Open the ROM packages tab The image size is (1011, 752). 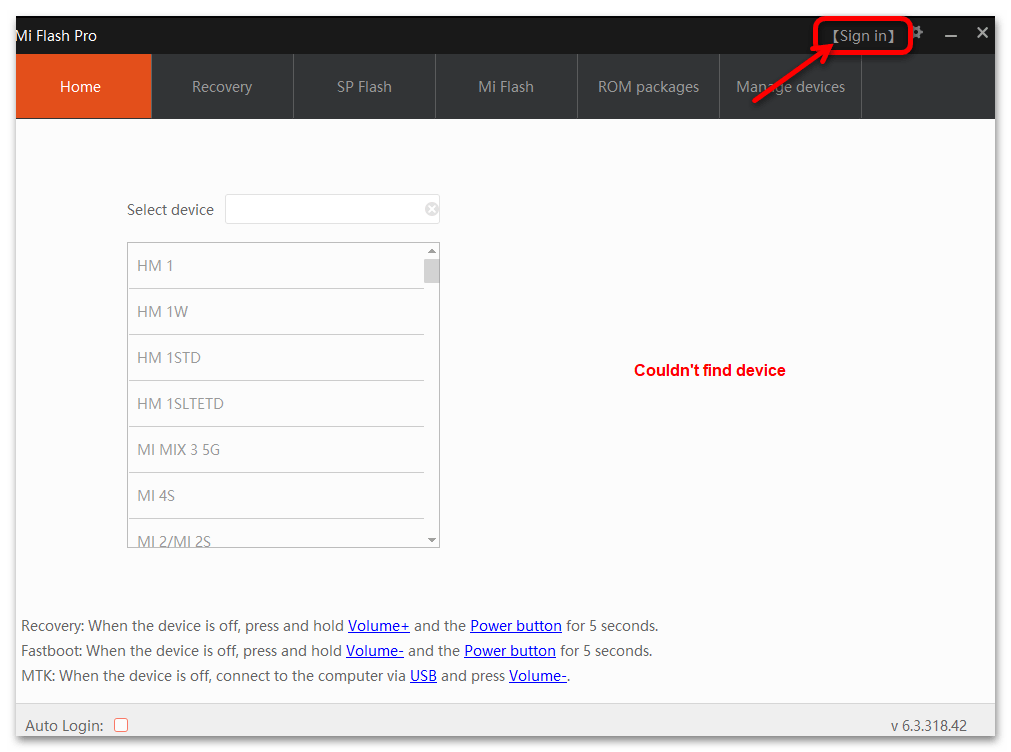click(648, 86)
